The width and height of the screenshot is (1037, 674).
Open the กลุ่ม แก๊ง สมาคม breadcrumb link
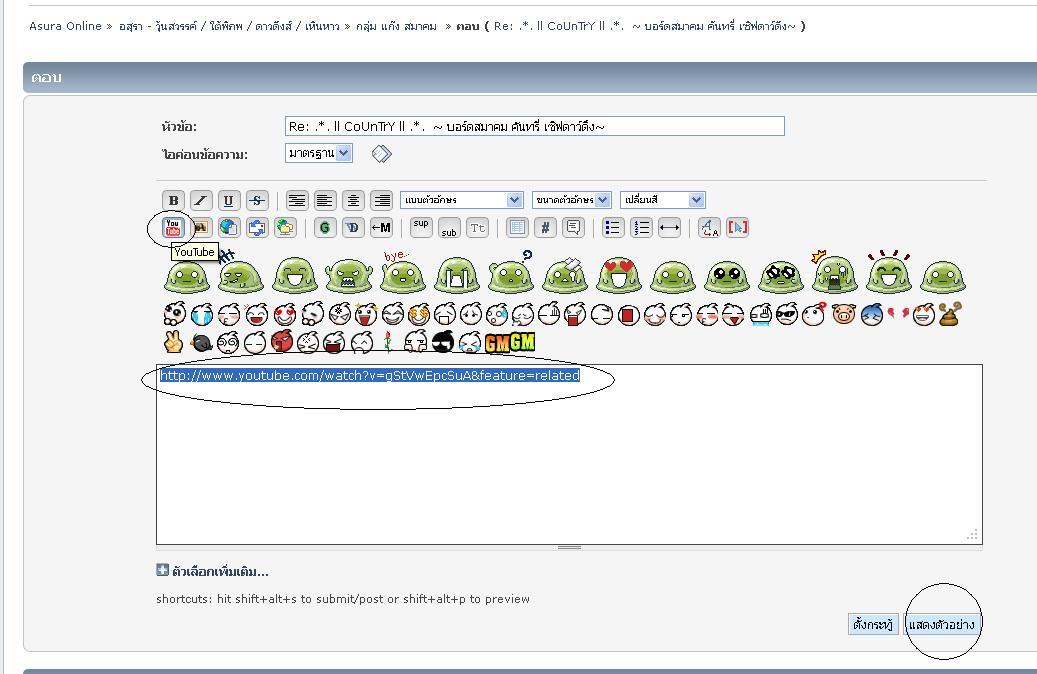pos(396,26)
